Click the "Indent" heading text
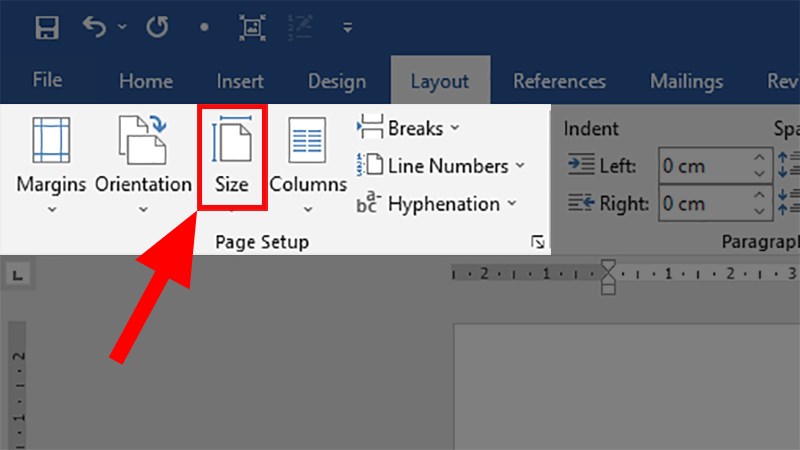The height and width of the screenshot is (450, 800). [x=591, y=129]
